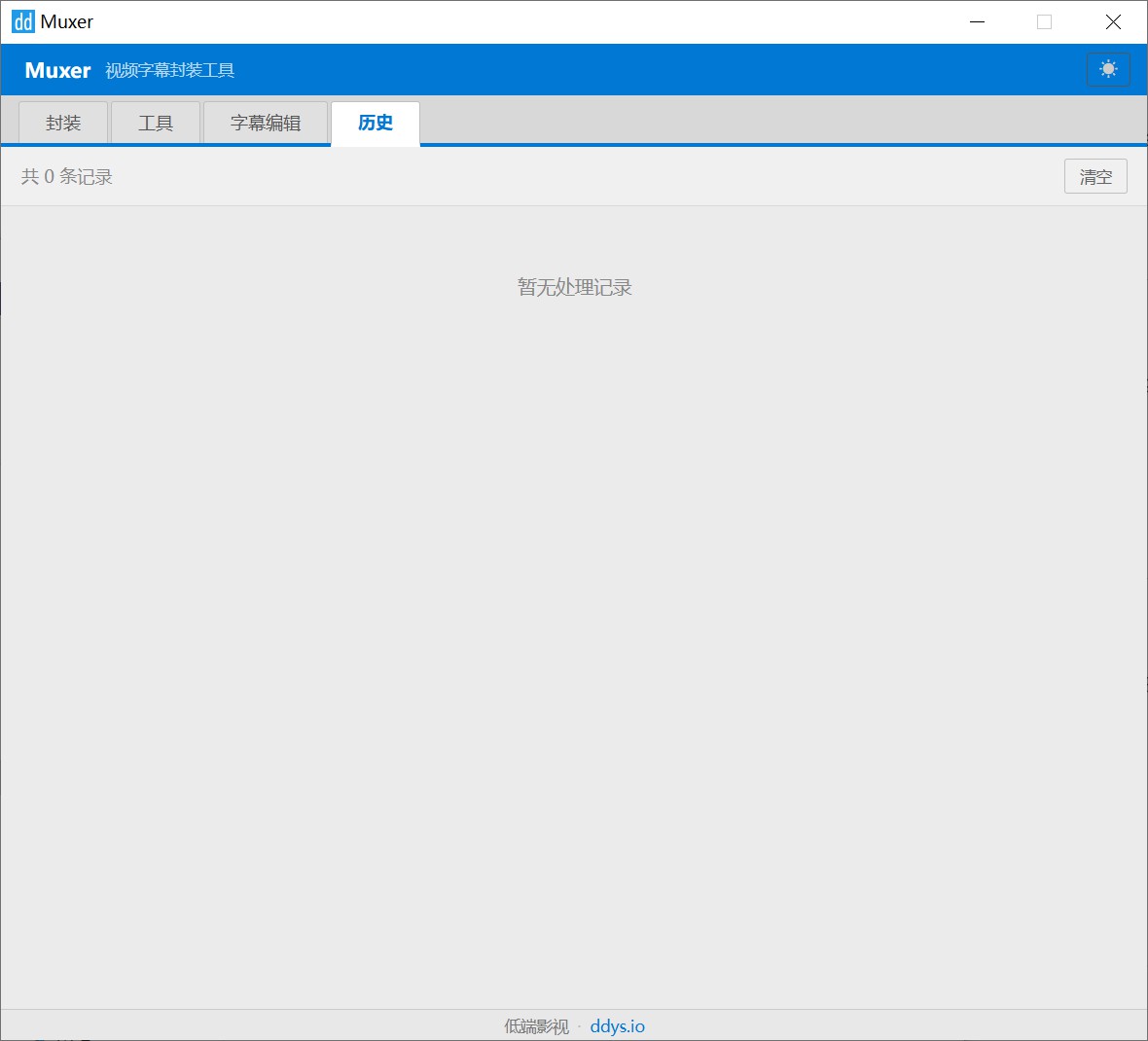1148x1041 pixels.
Task: Click the empty history list area
Action: (x=574, y=632)
